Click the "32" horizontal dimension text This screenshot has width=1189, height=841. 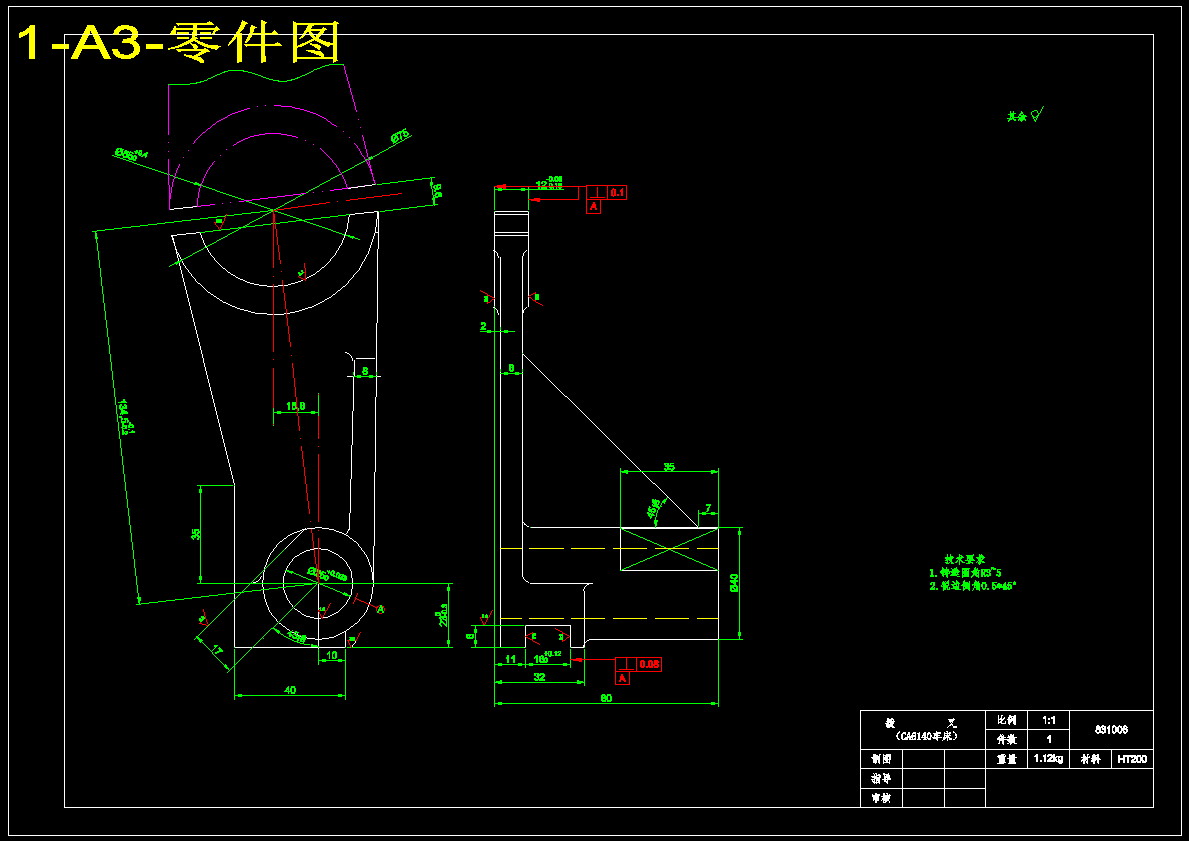pyautogui.click(x=539, y=677)
